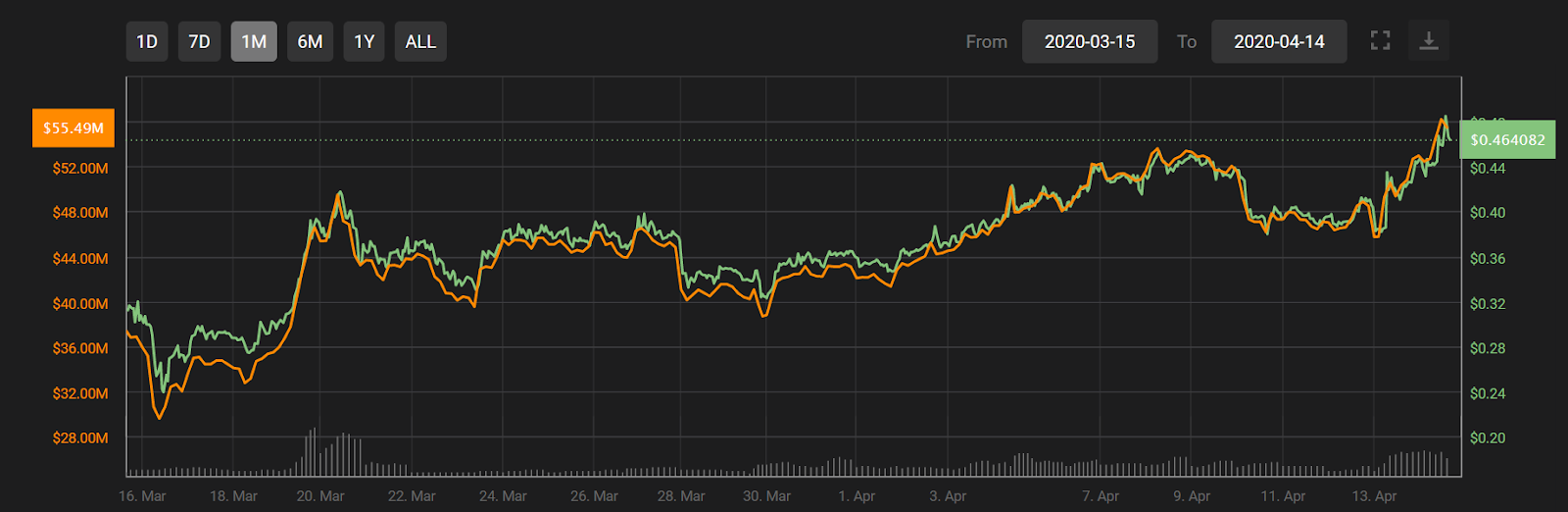Click the 20. Mar date label

coord(320,495)
